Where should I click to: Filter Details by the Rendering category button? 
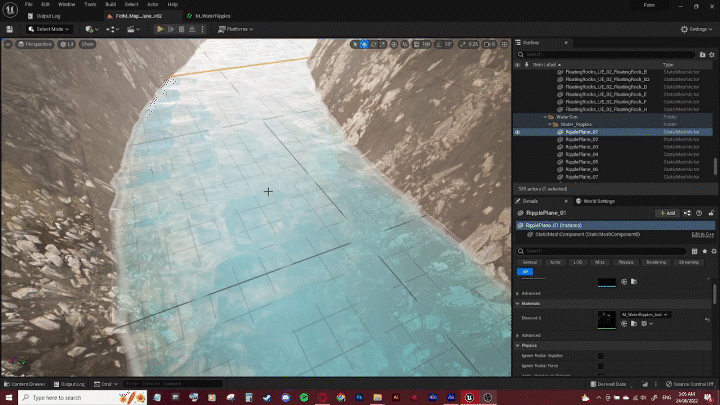click(x=656, y=262)
